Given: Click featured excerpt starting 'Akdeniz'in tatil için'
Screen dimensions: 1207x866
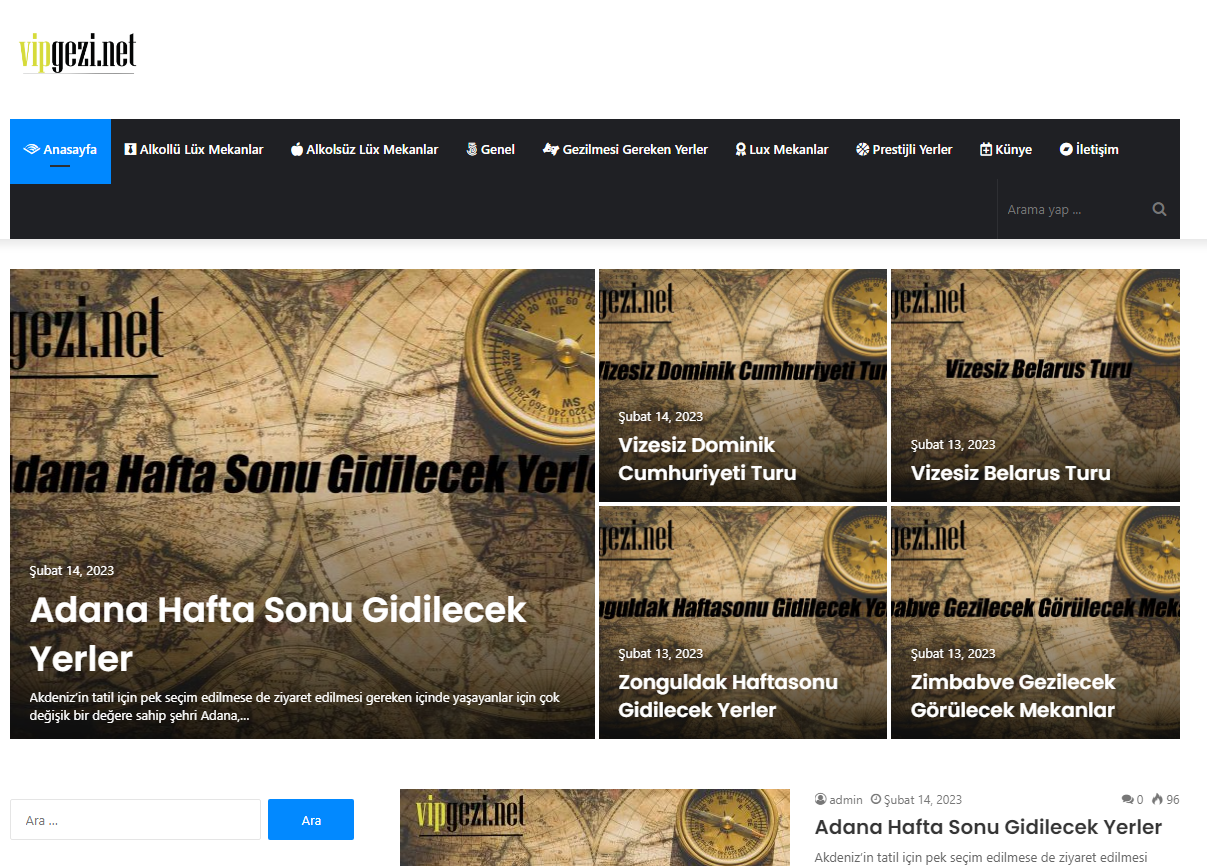Looking at the screenshot, I should tap(295, 706).
